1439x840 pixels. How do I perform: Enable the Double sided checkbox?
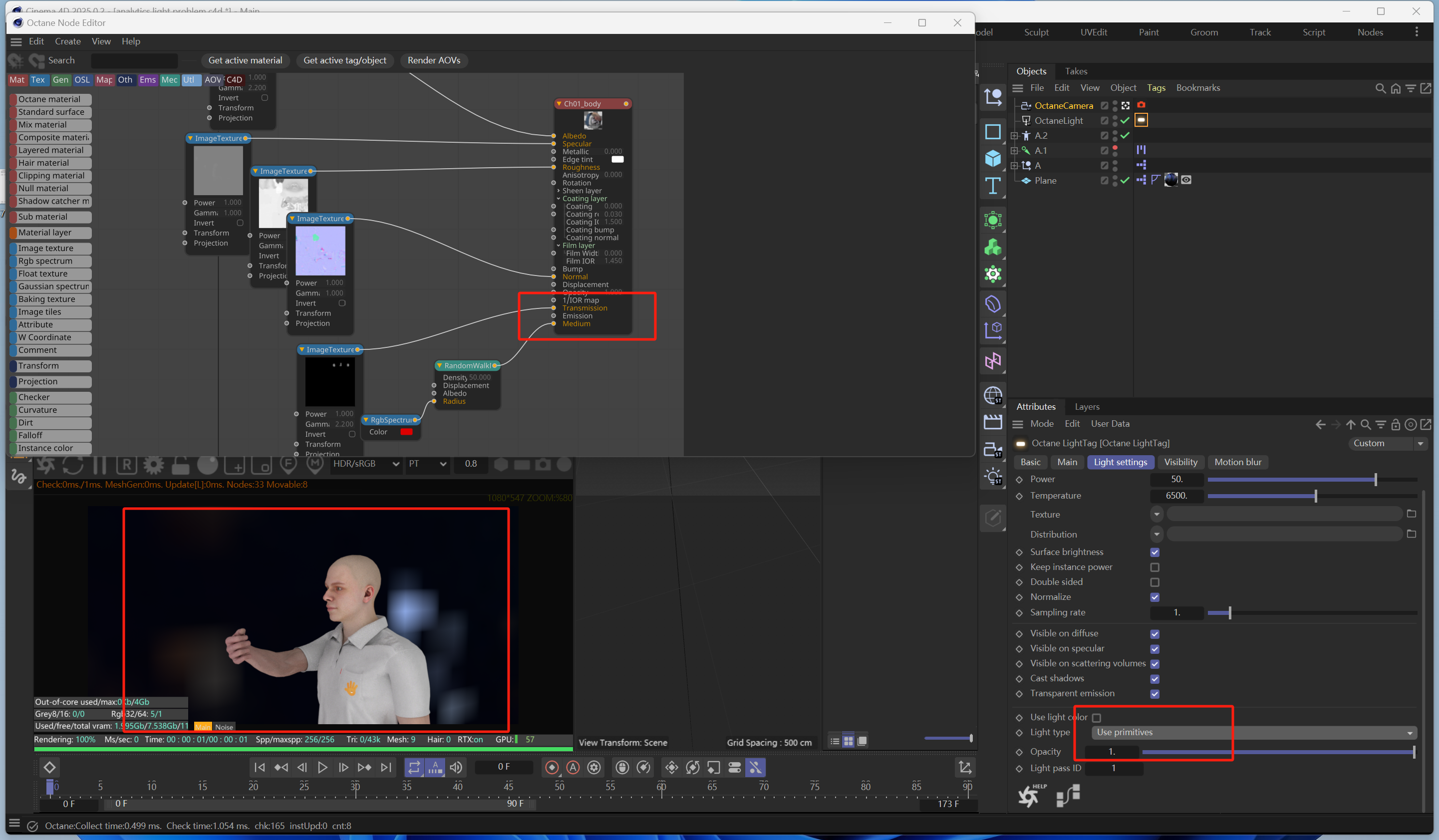(1154, 582)
